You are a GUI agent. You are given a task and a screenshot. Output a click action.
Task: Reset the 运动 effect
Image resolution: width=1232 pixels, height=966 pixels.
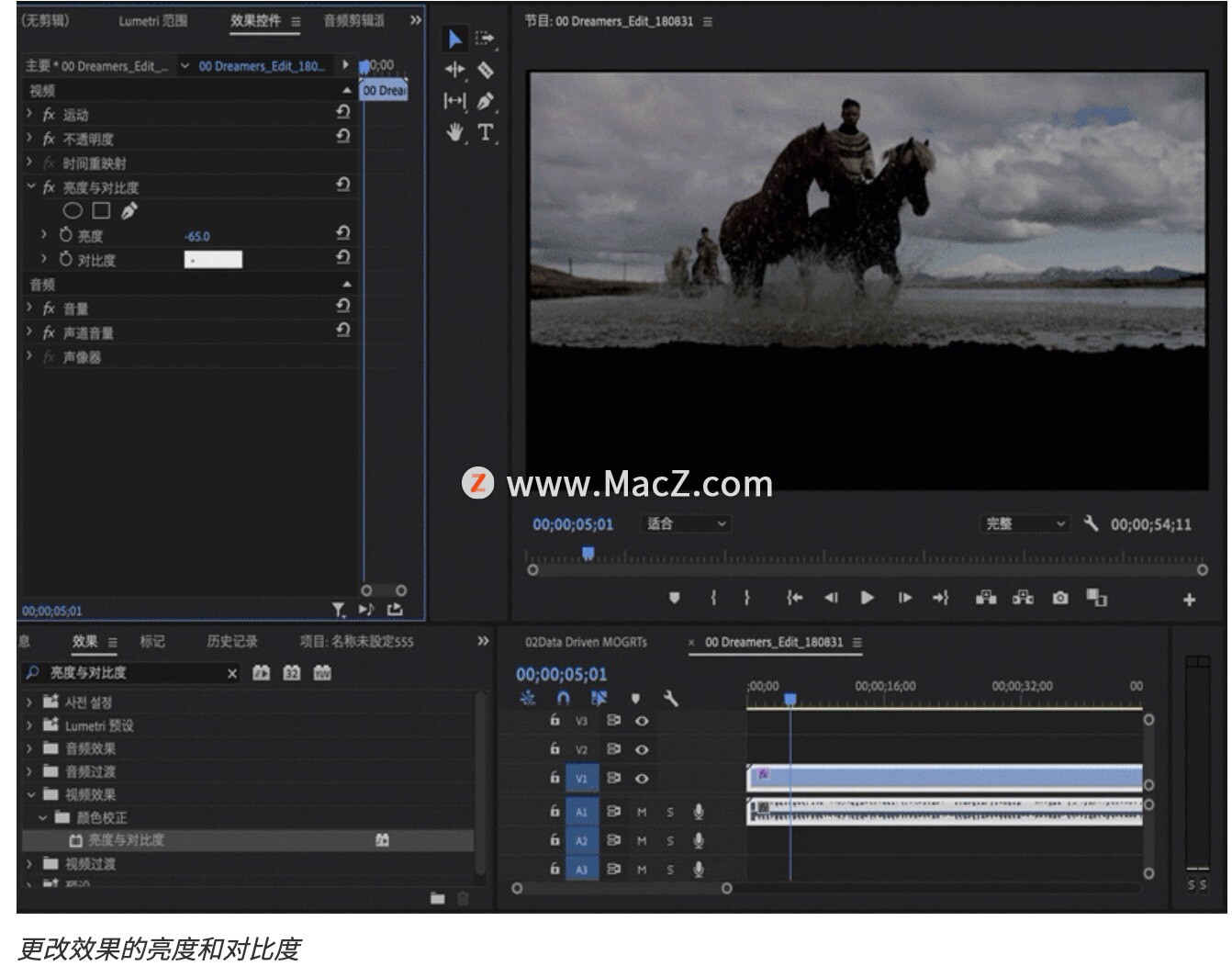pos(342,112)
